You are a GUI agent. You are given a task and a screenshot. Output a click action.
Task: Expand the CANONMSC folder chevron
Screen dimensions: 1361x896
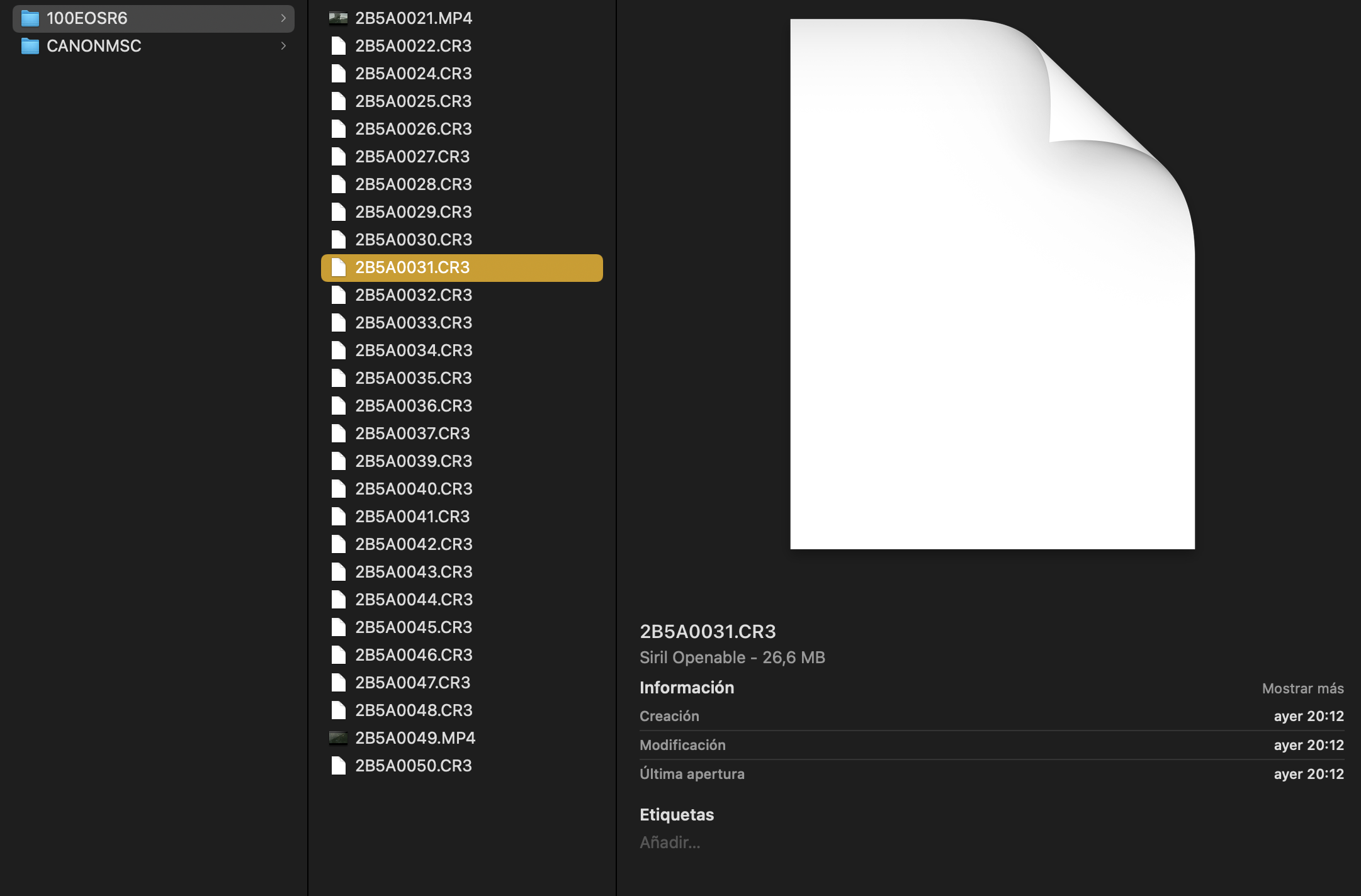tap(283, 46)
